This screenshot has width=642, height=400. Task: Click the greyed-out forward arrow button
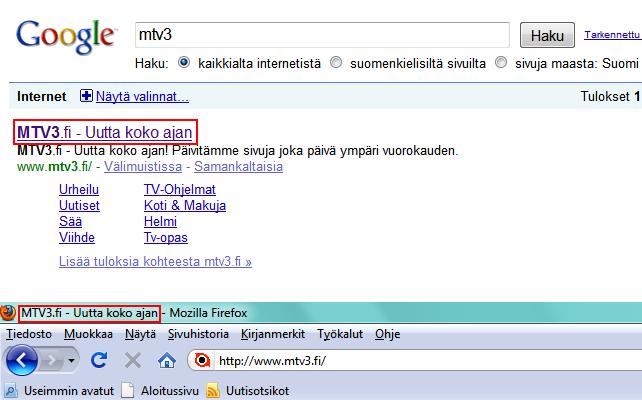point(52,360)
